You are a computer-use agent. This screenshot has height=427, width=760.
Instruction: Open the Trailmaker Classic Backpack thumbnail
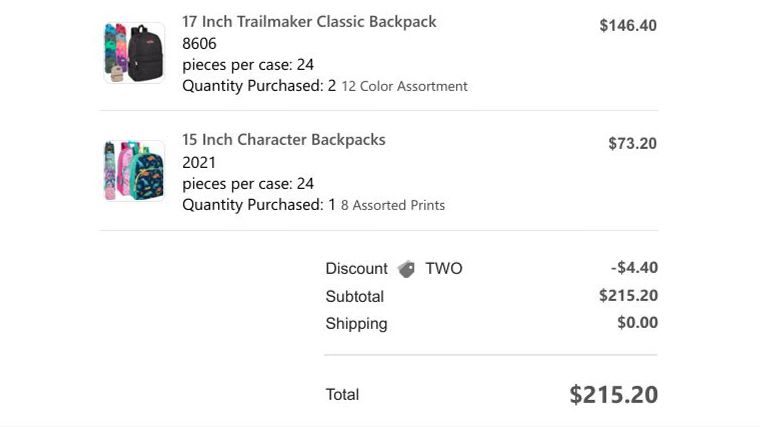134,53
